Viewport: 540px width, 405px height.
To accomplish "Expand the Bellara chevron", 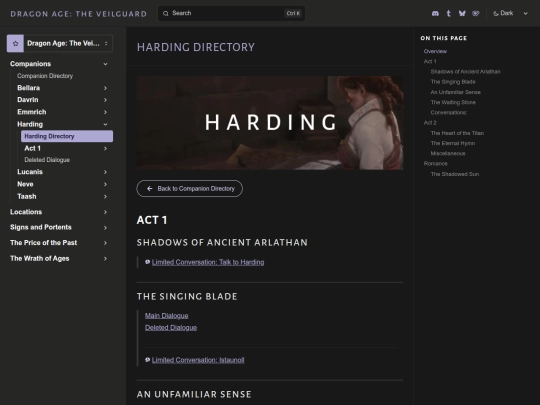I will pos(105,88).
